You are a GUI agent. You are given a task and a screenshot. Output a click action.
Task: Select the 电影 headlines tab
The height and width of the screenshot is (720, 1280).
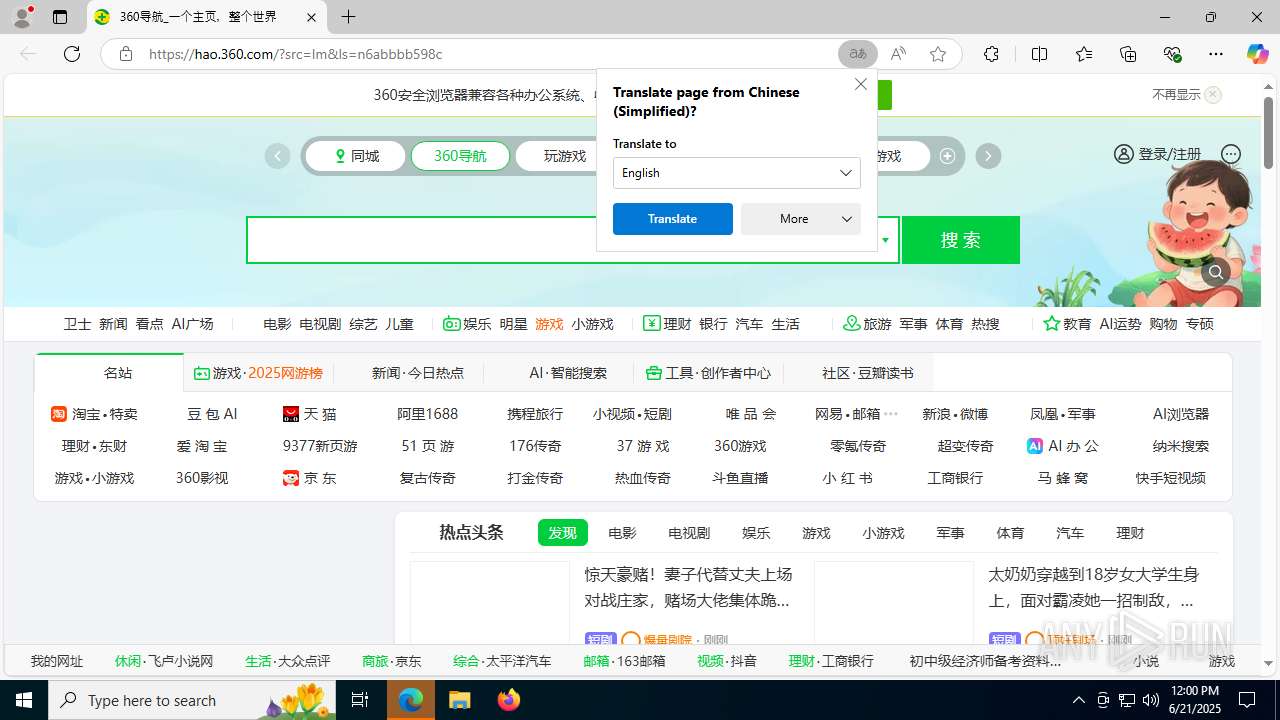(x=622, y=533)
